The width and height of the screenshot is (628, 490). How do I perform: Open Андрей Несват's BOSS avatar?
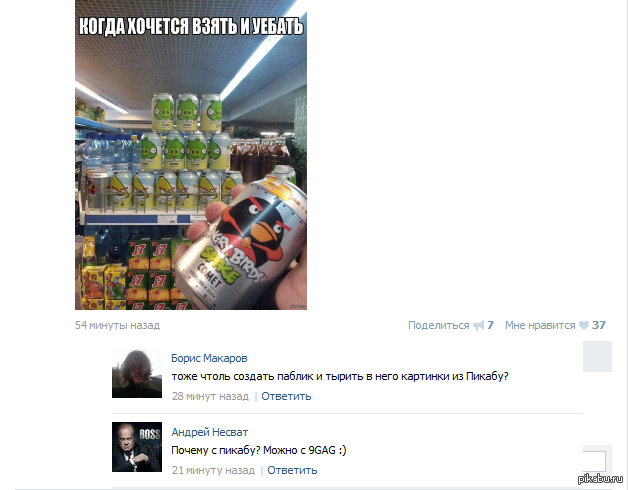137,447
